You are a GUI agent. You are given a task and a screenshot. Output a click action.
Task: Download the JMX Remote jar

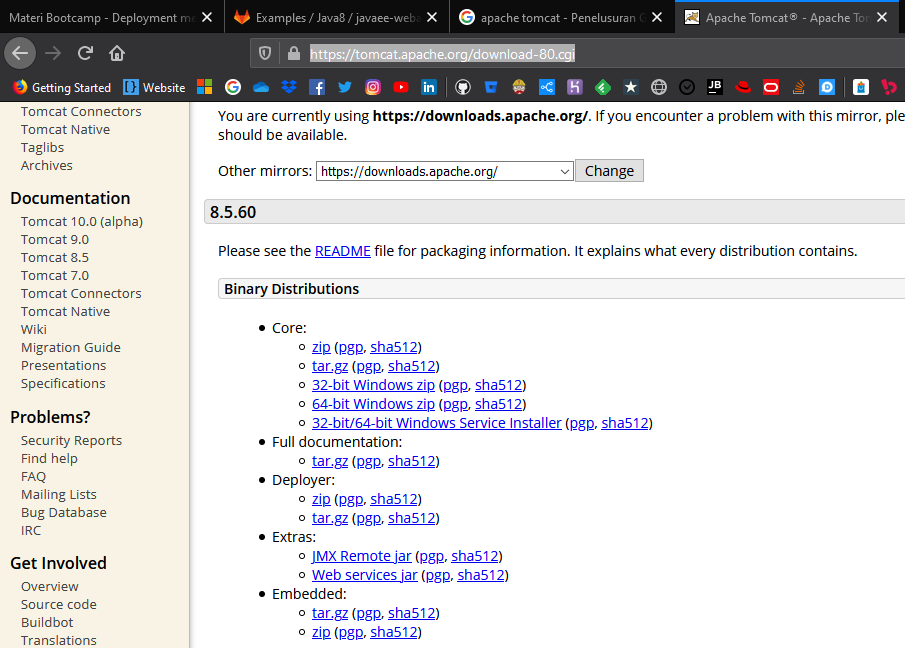click(x=362, y=556)
